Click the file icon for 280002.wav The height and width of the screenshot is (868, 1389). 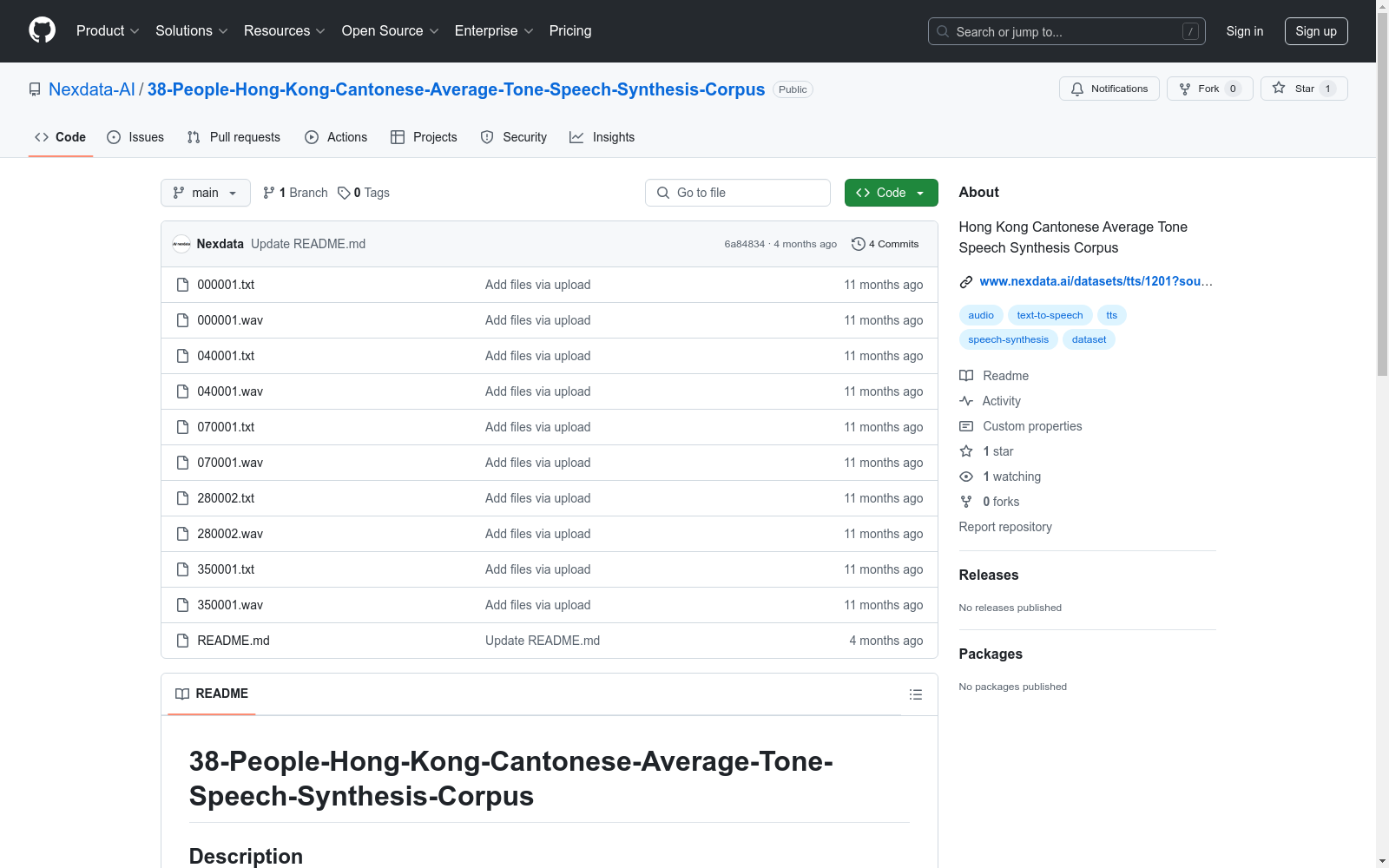182,534
